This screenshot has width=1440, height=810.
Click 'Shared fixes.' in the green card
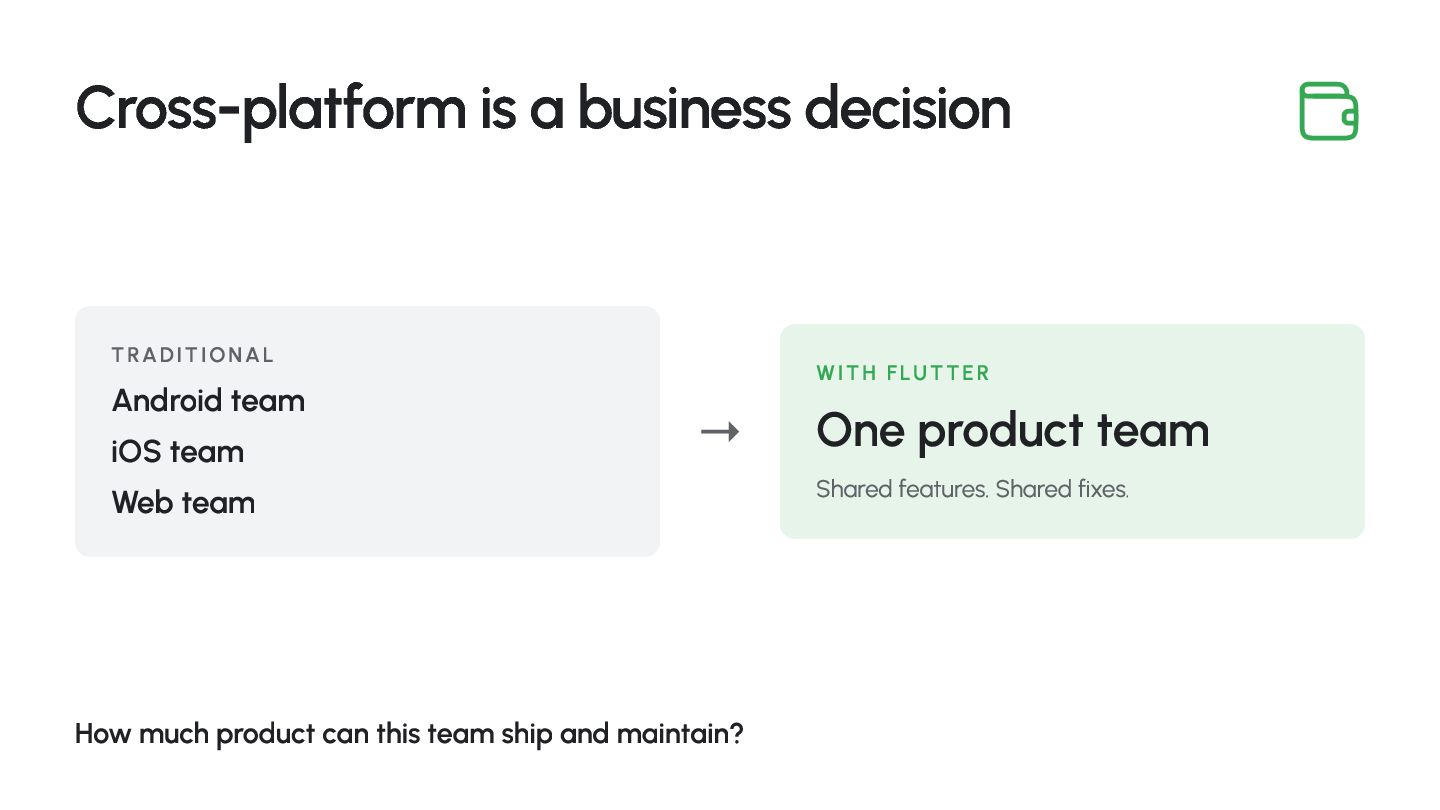coord(1062,490)
